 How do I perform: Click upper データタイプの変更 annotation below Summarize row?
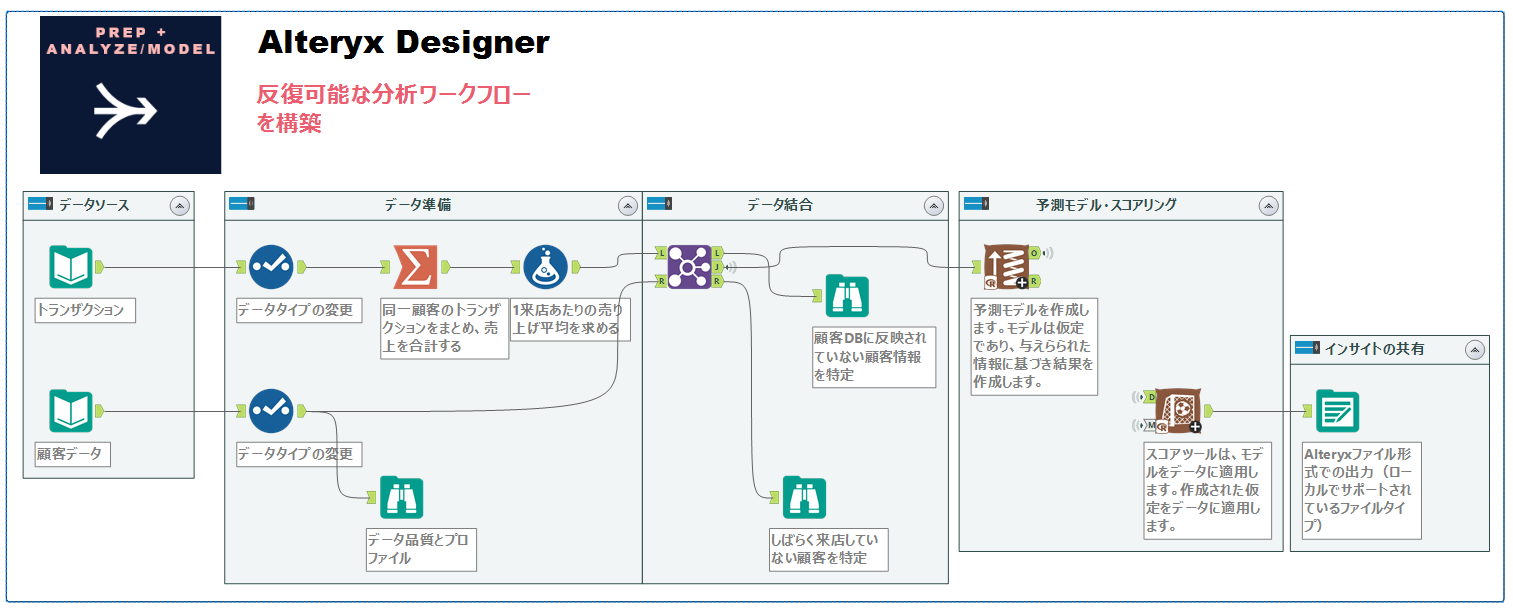coord(298,310)
